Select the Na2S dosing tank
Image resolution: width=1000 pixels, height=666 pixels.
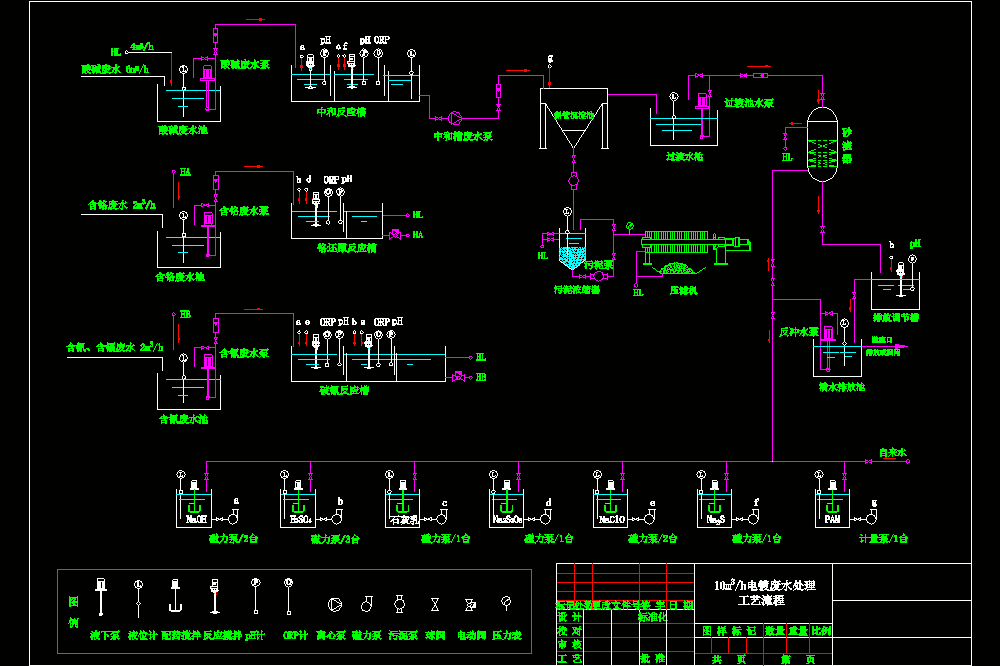714,508
